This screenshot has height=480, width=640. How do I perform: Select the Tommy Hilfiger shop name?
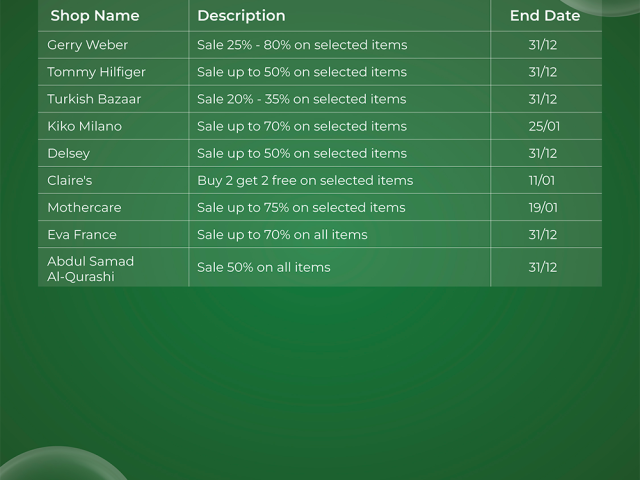coord(96,72)
